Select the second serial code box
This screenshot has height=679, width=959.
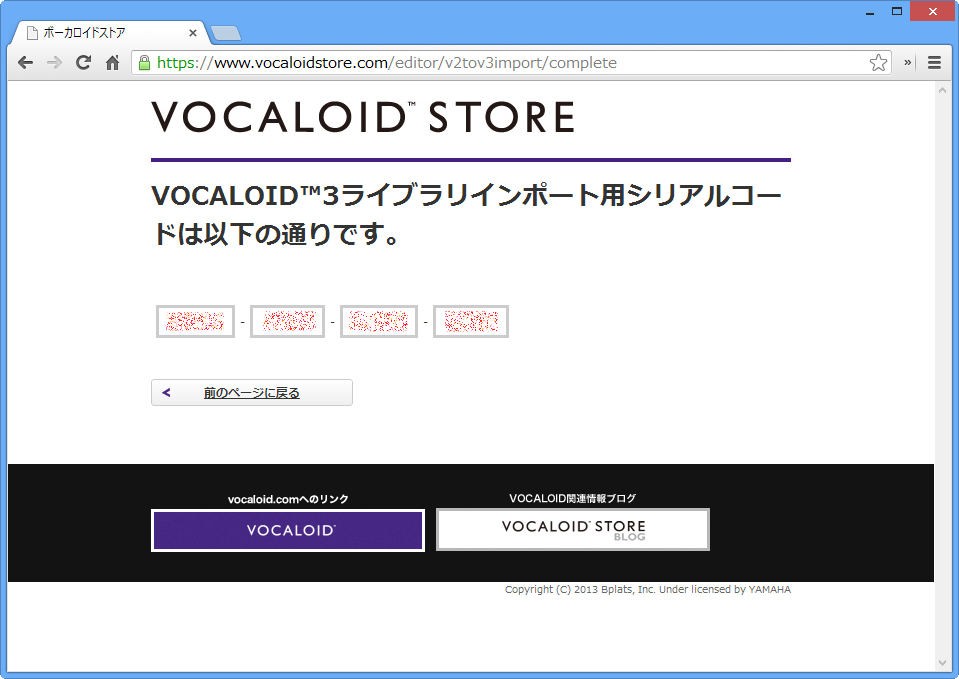(x=287, y=321)
